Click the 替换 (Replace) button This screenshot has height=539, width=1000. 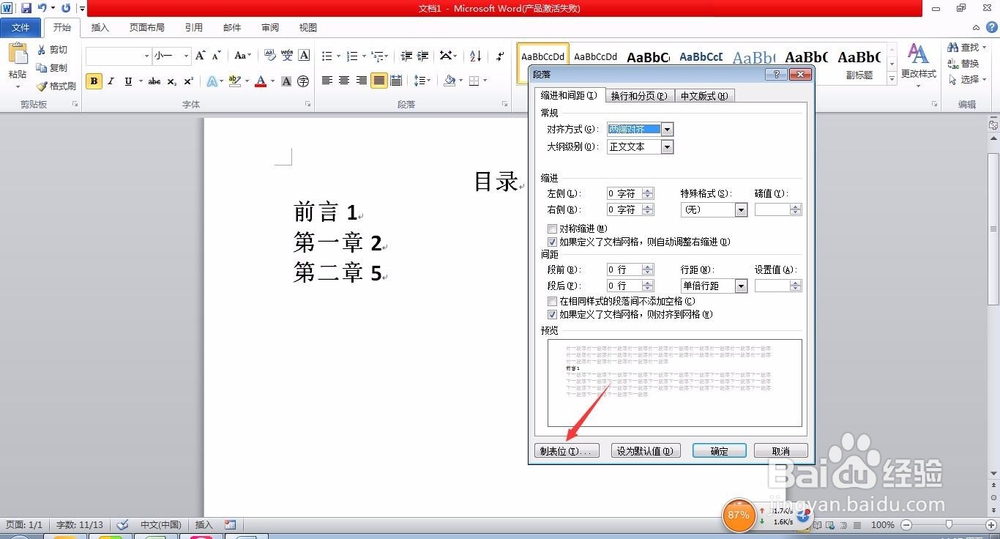click(x=963, y=63)
